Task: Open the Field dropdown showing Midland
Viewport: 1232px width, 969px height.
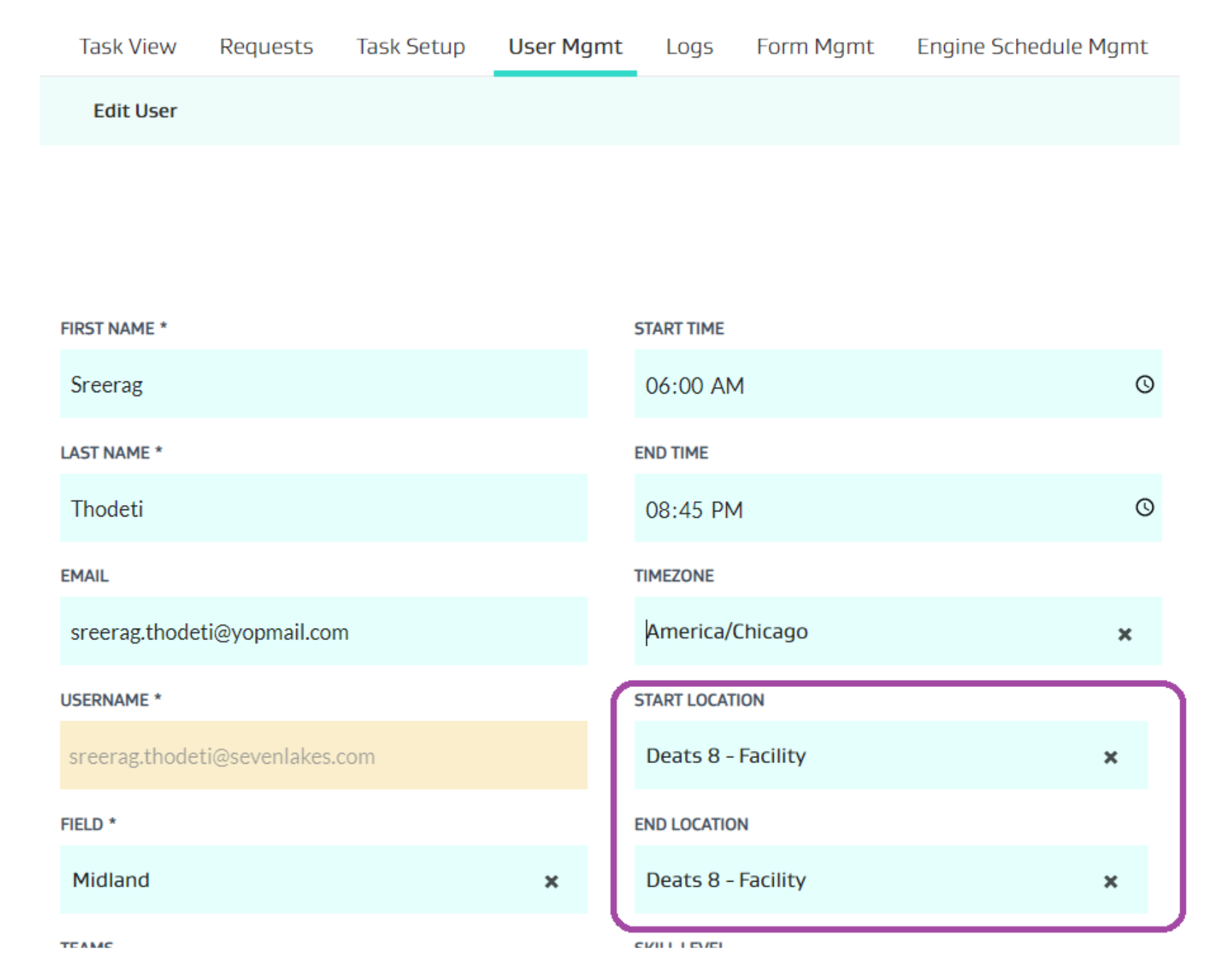Action: pyautogui.click(x=298, y=880)
